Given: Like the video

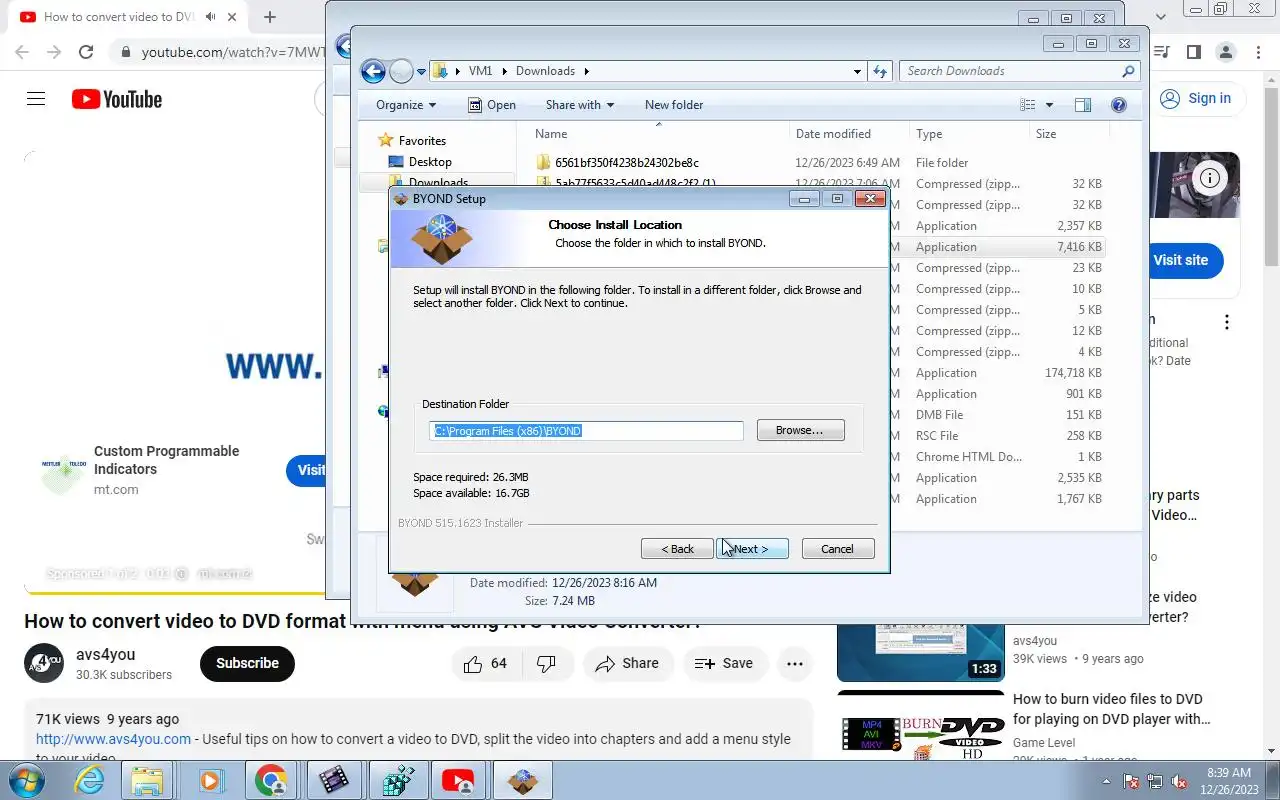Looking at the screenshot, I should click(x=486, y=663).
